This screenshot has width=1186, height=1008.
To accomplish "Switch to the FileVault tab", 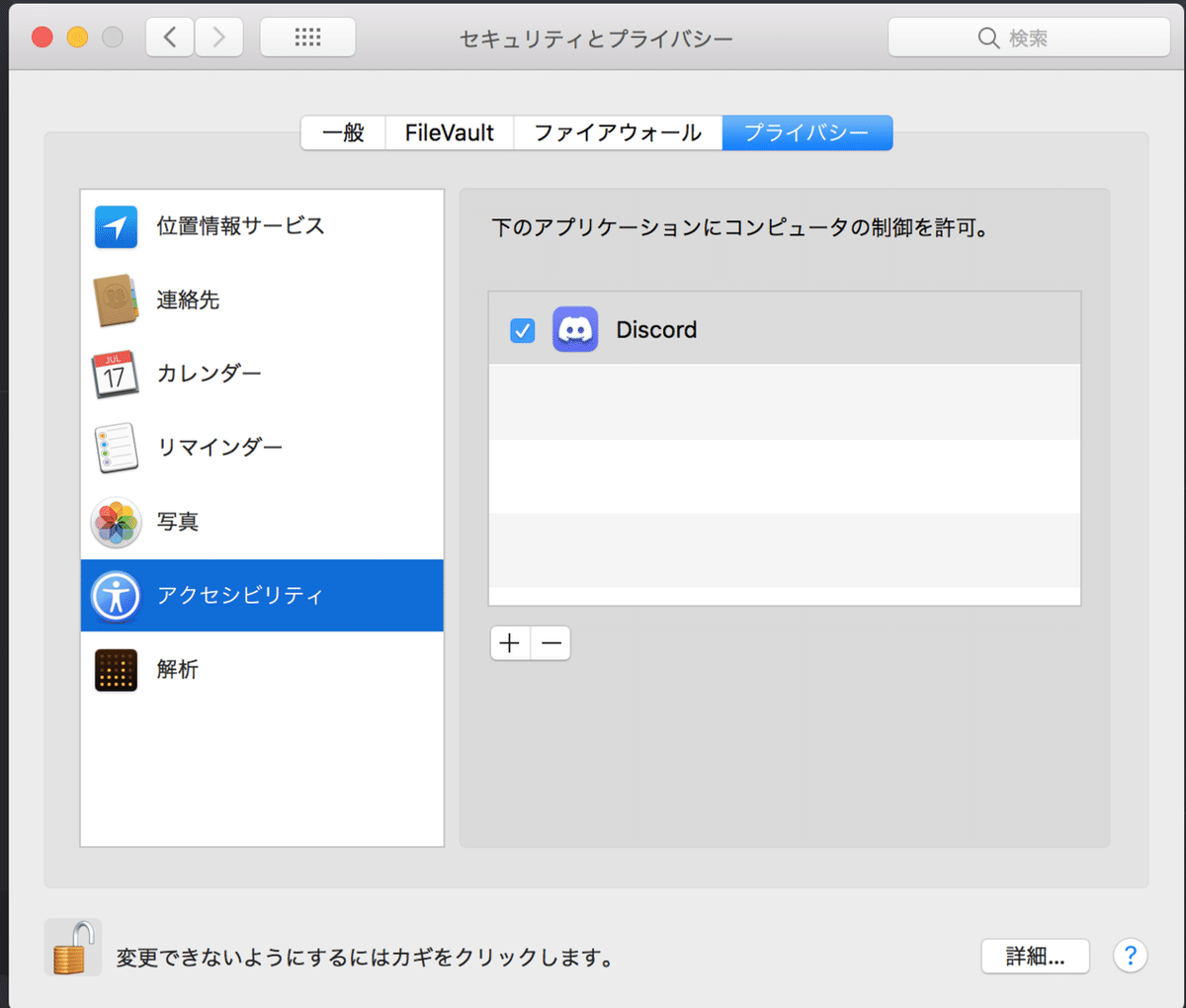I will click(450, 132).
